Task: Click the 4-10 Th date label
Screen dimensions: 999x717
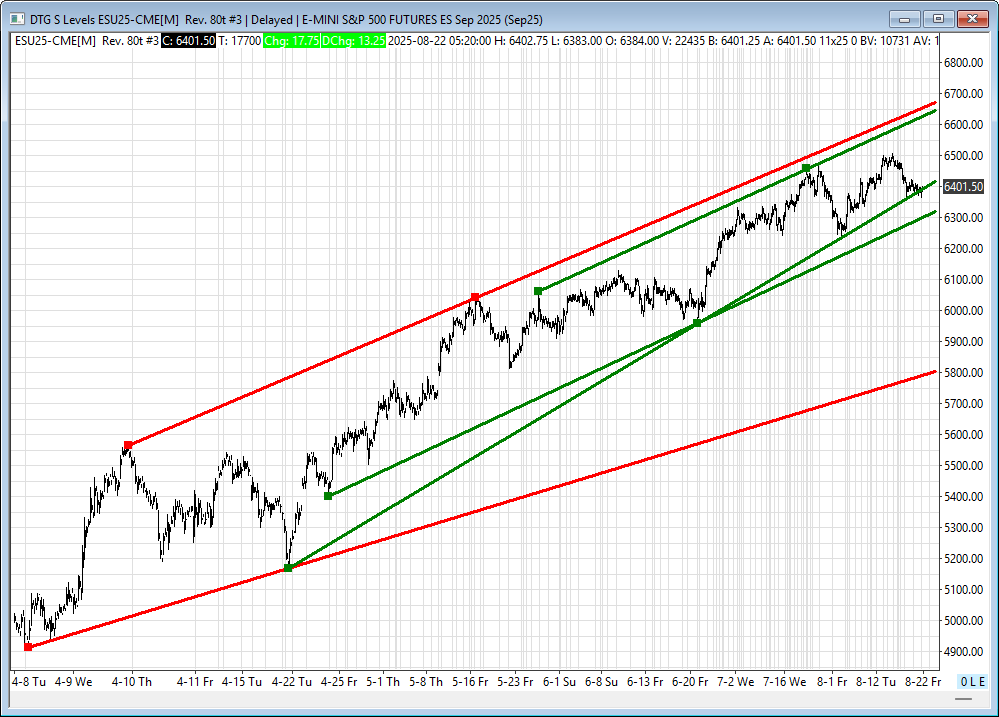Action: pos(132,681)
